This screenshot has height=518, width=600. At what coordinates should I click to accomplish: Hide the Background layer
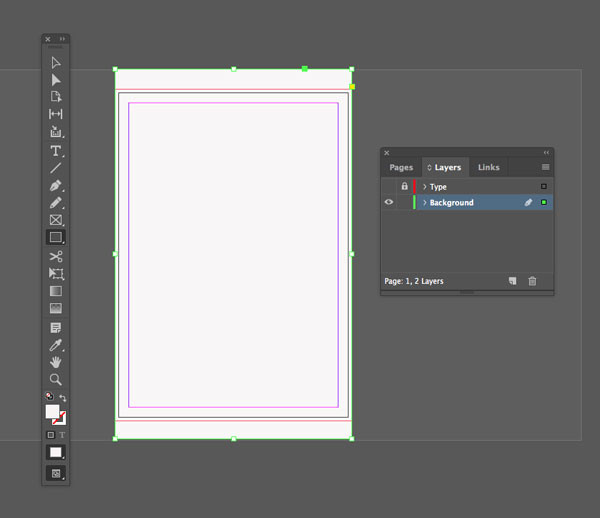click(389, 202)
